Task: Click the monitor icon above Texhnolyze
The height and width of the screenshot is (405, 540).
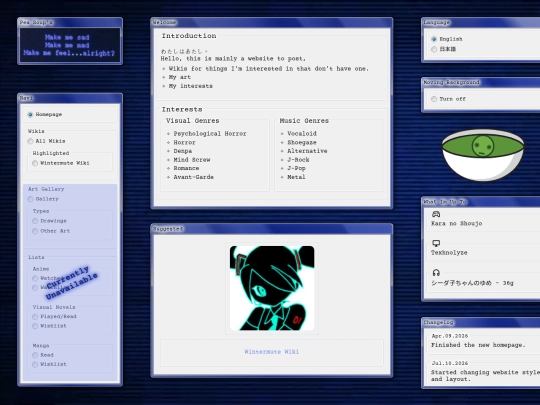Action: point(436,243)
